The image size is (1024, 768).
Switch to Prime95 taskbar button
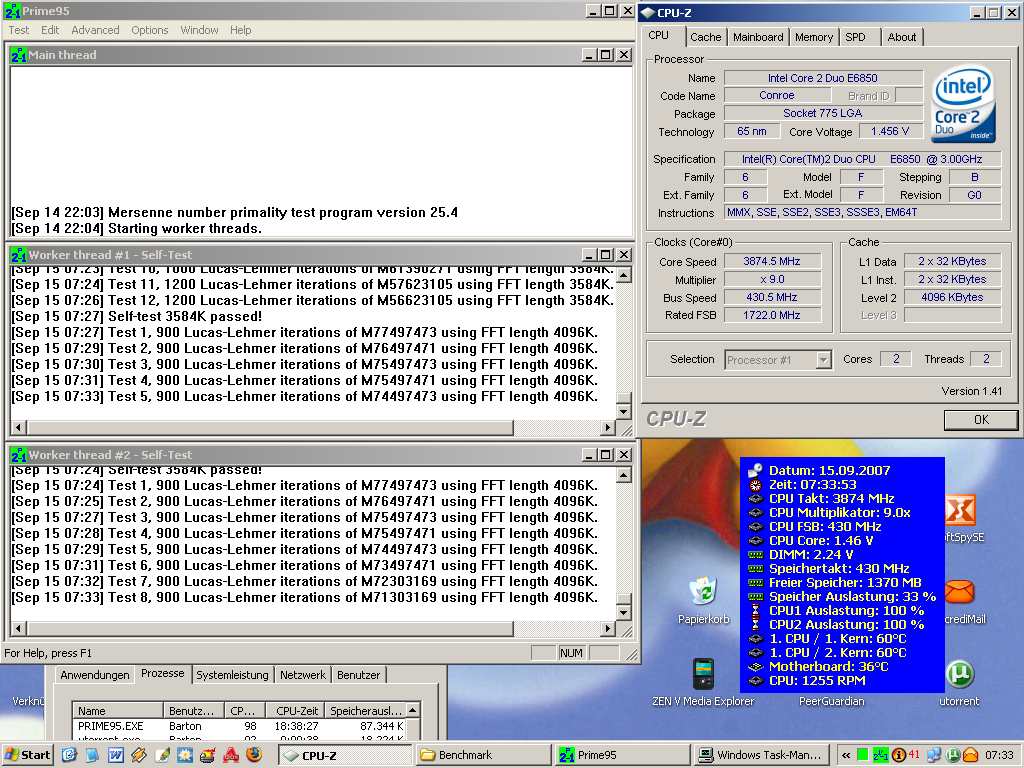coord(621,756)
